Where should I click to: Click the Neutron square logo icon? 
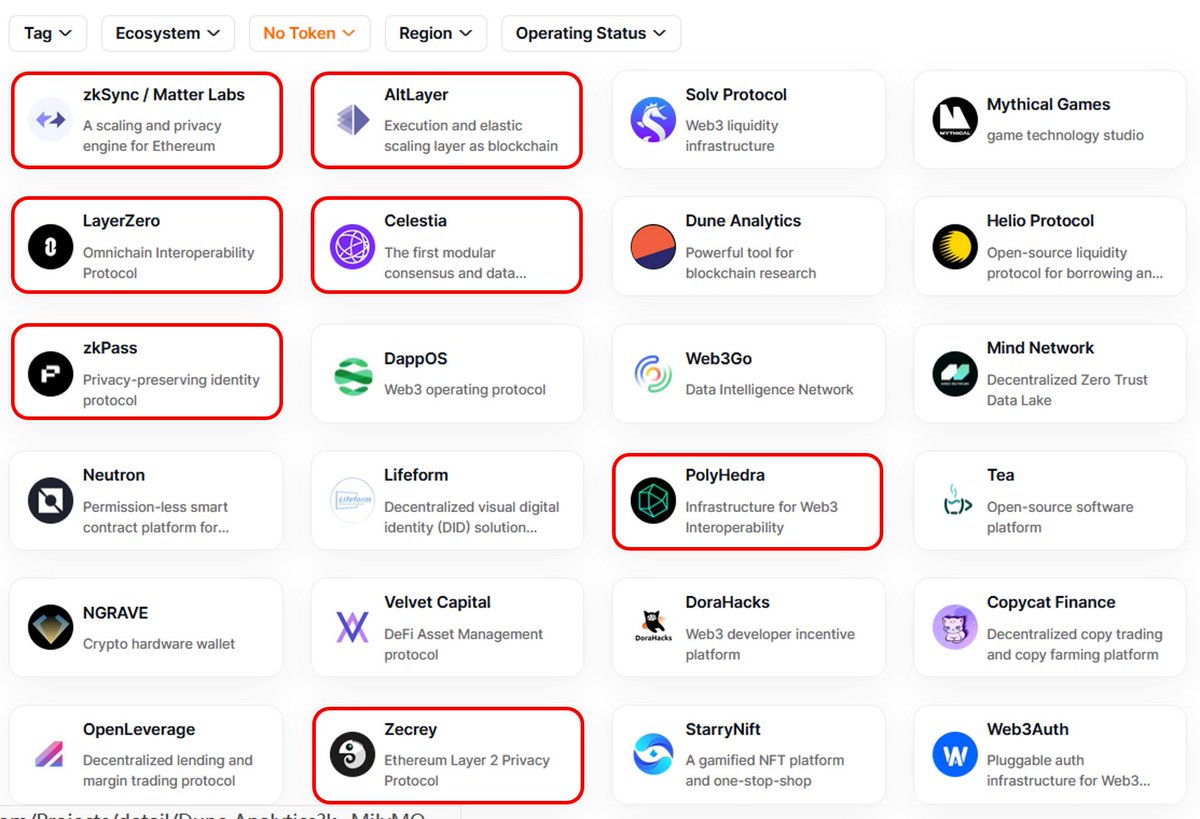(51, 501)
